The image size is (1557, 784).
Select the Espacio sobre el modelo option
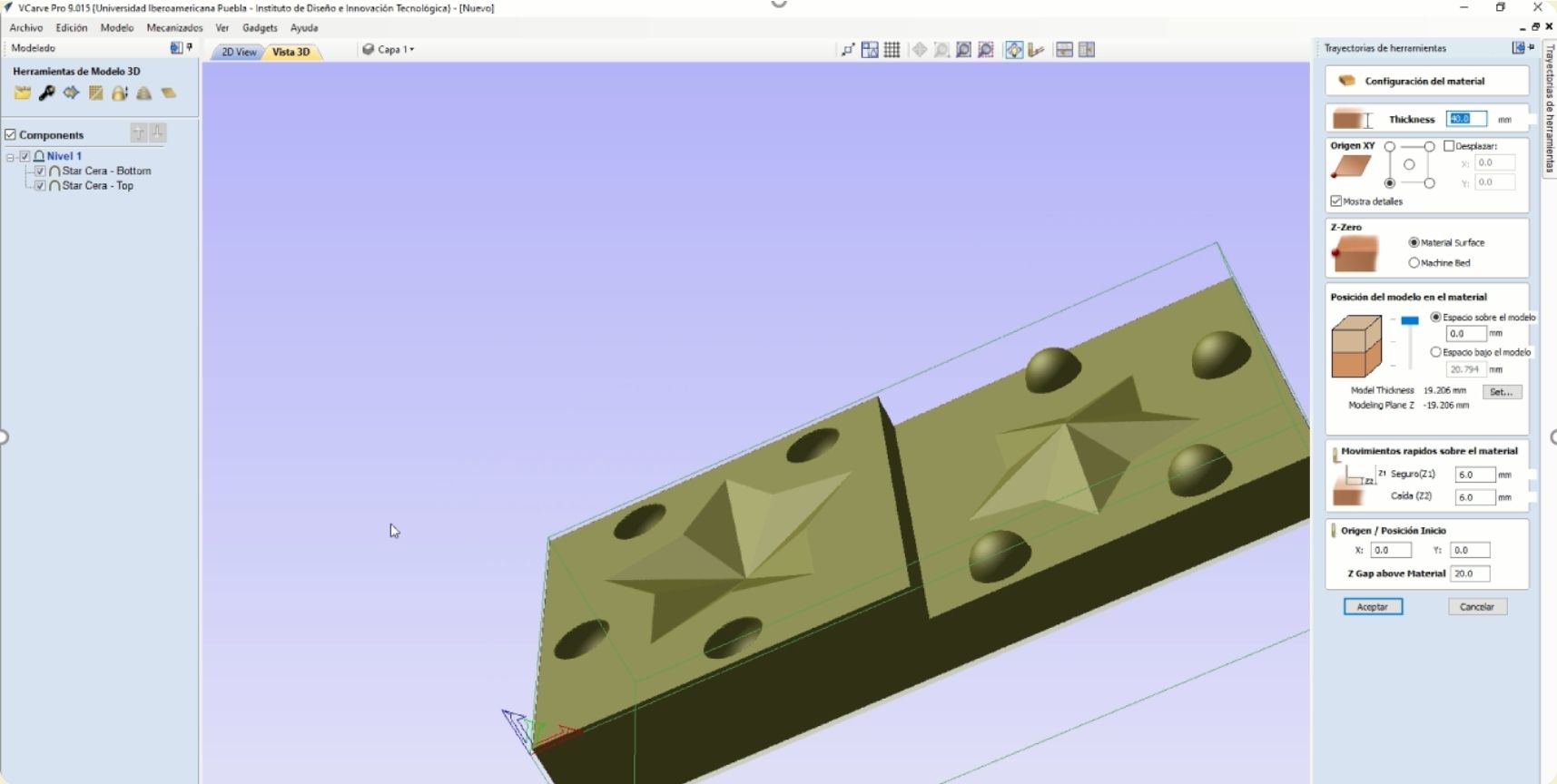point(1435,317)
